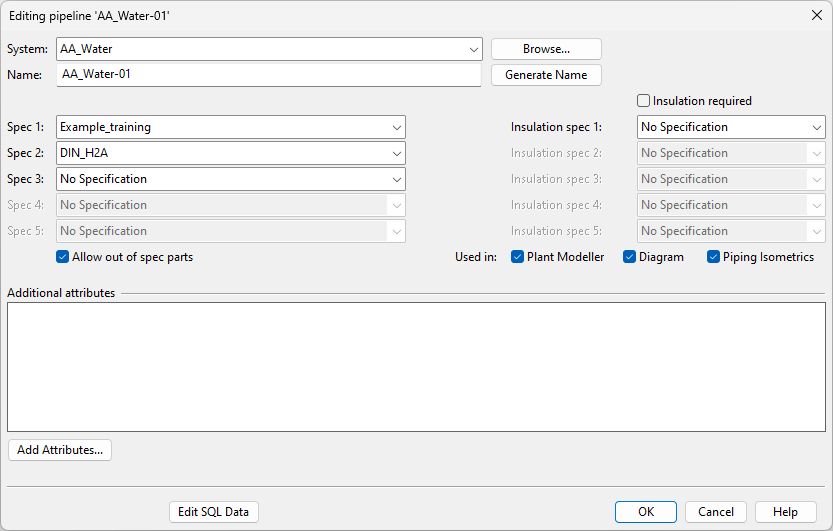Image resolution: width=833 pixels, height=531 pixels.
Task: Uncheck the Piping Isometrics option
Action: pyautogui.click(x=714, y=257)
